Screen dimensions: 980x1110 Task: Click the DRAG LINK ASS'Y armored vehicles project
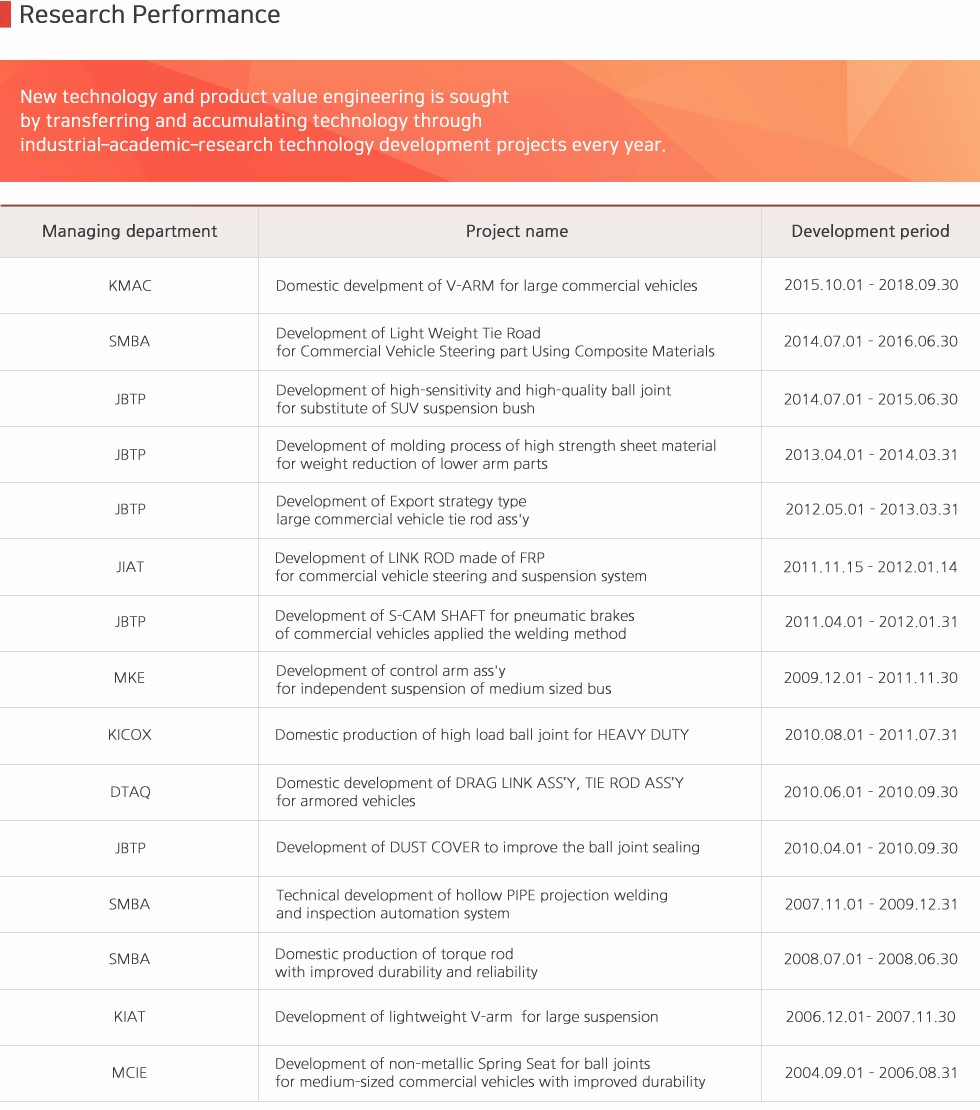click(479, 791)
